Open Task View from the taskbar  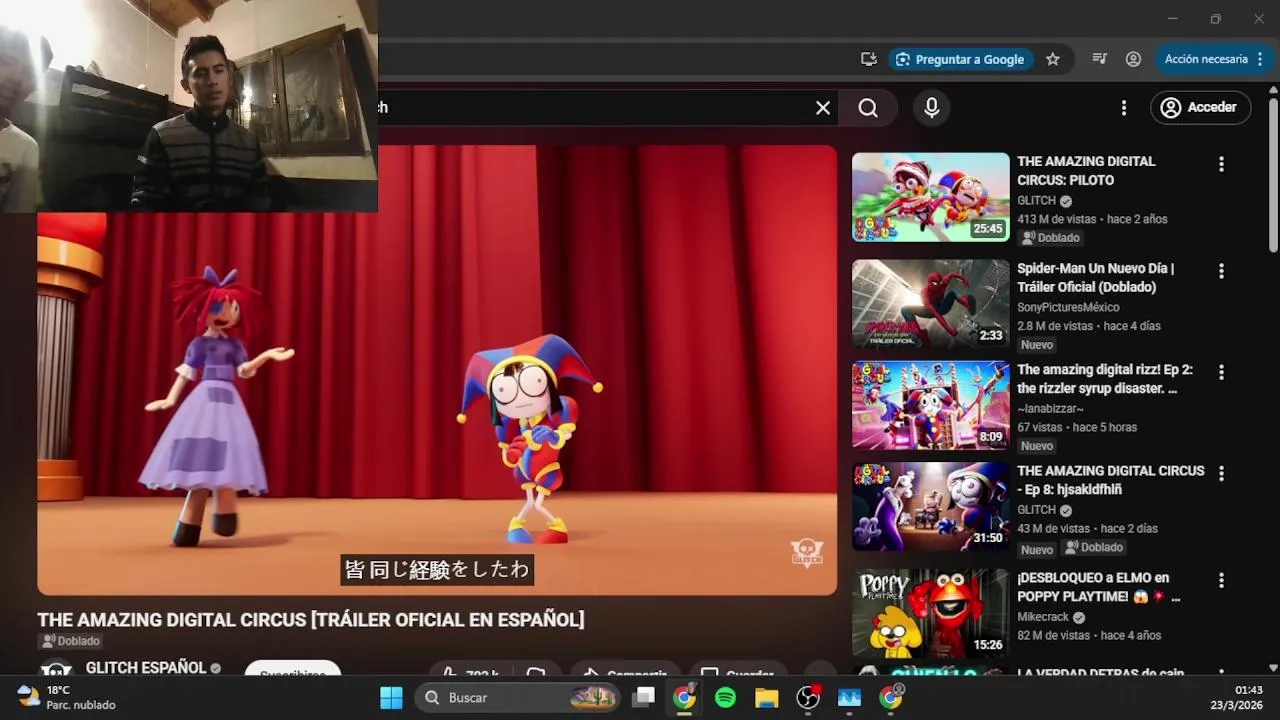coord(645,697)
